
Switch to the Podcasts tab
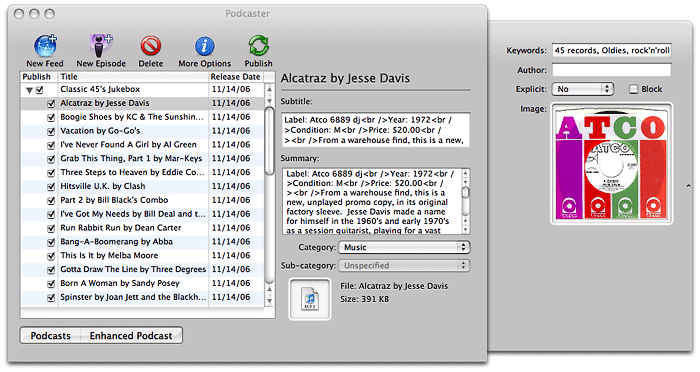(x=50, y=335)
